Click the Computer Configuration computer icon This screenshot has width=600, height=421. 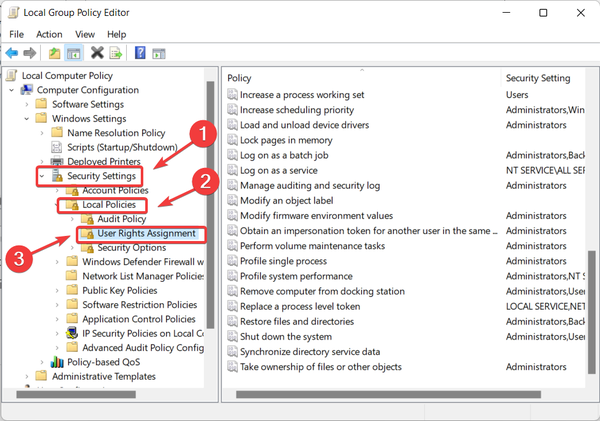coord(26,90)
